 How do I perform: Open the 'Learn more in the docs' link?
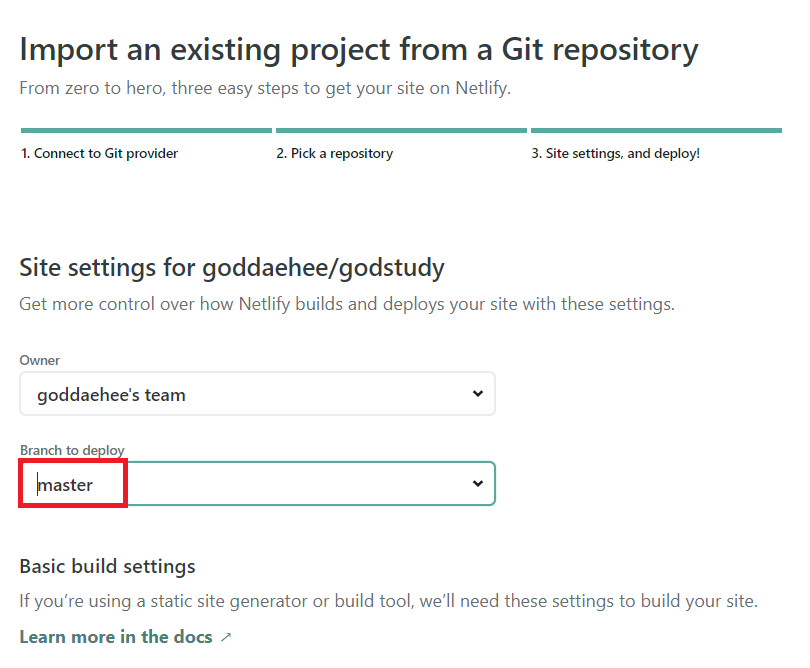coord(116,637)
